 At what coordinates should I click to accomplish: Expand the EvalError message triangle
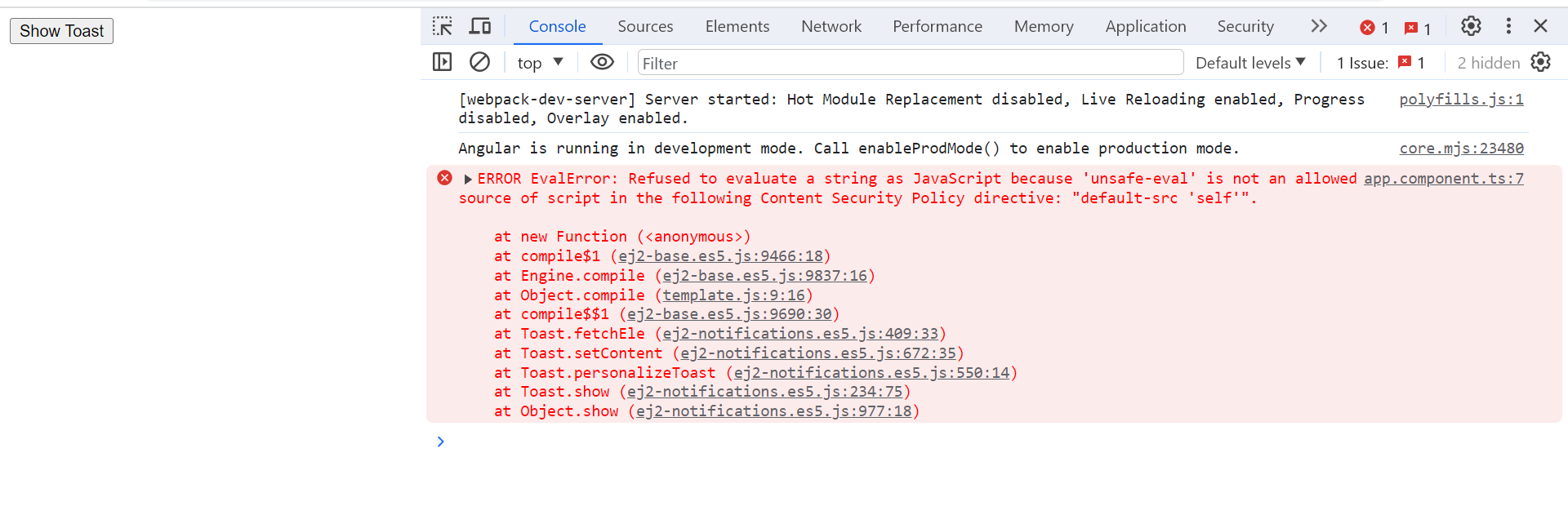(468, 179)
